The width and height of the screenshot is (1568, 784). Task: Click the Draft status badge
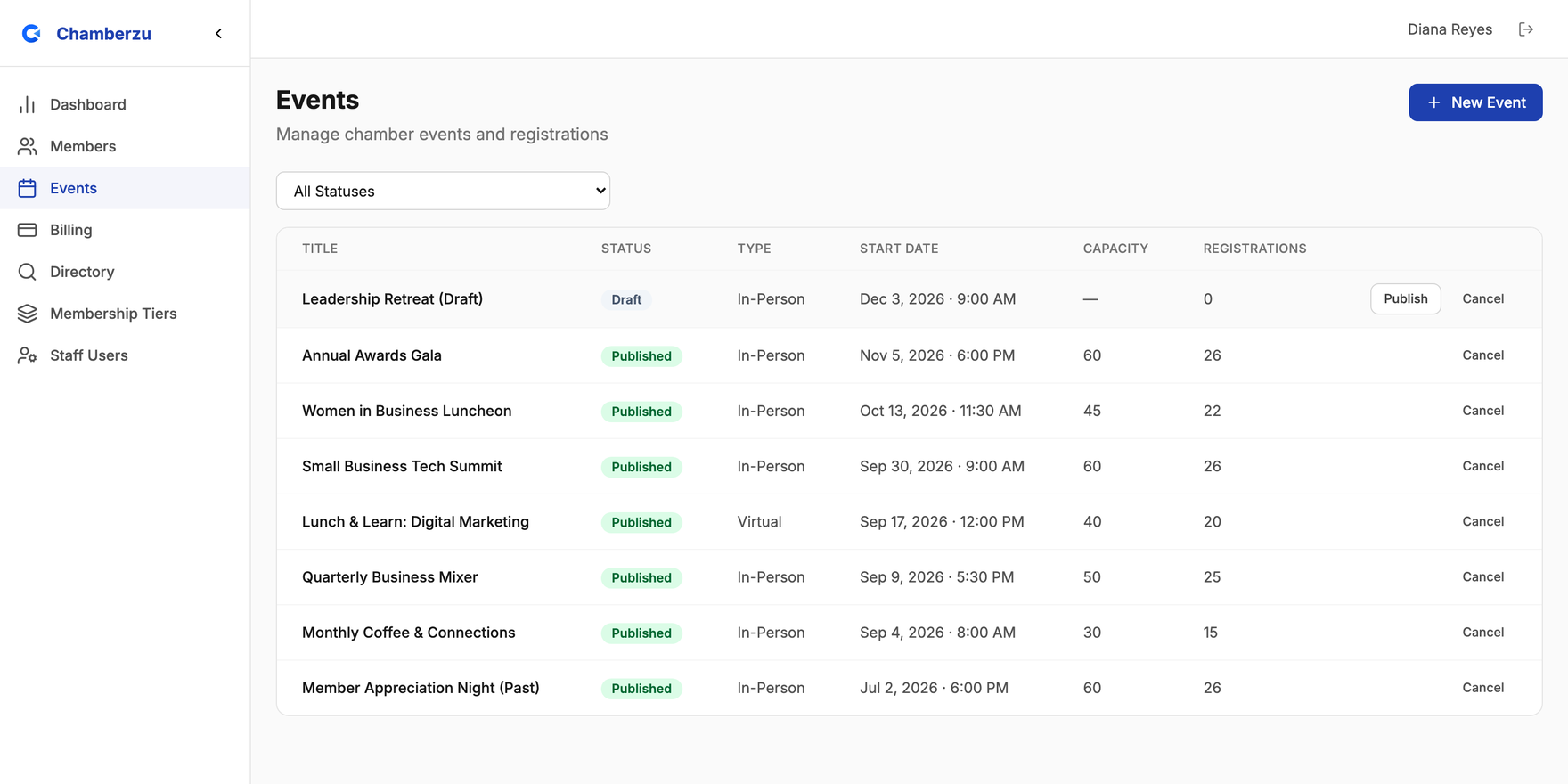click(626, 300)
